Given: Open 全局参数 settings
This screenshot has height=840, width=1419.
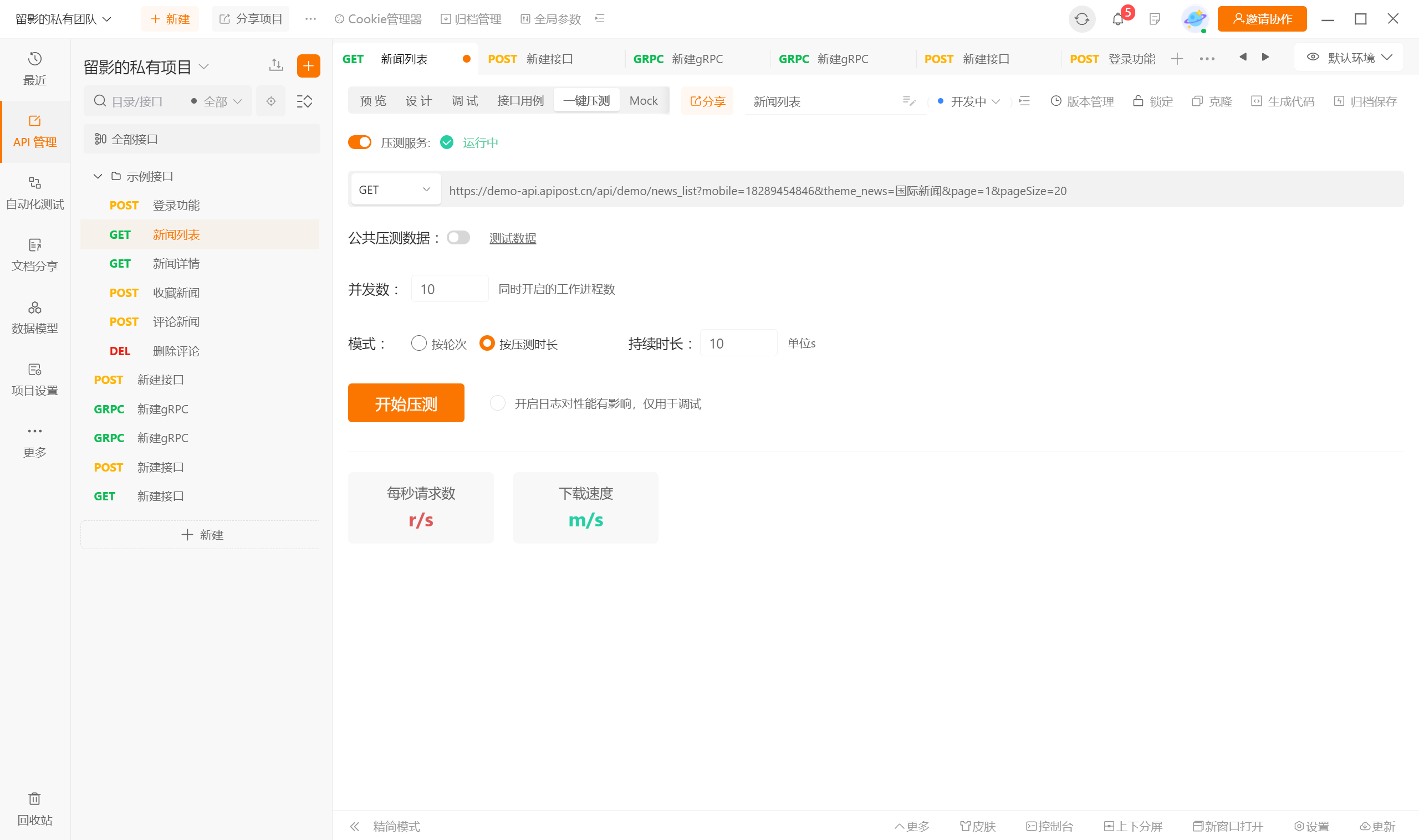Looking at the screenshot, I should 548,19.
